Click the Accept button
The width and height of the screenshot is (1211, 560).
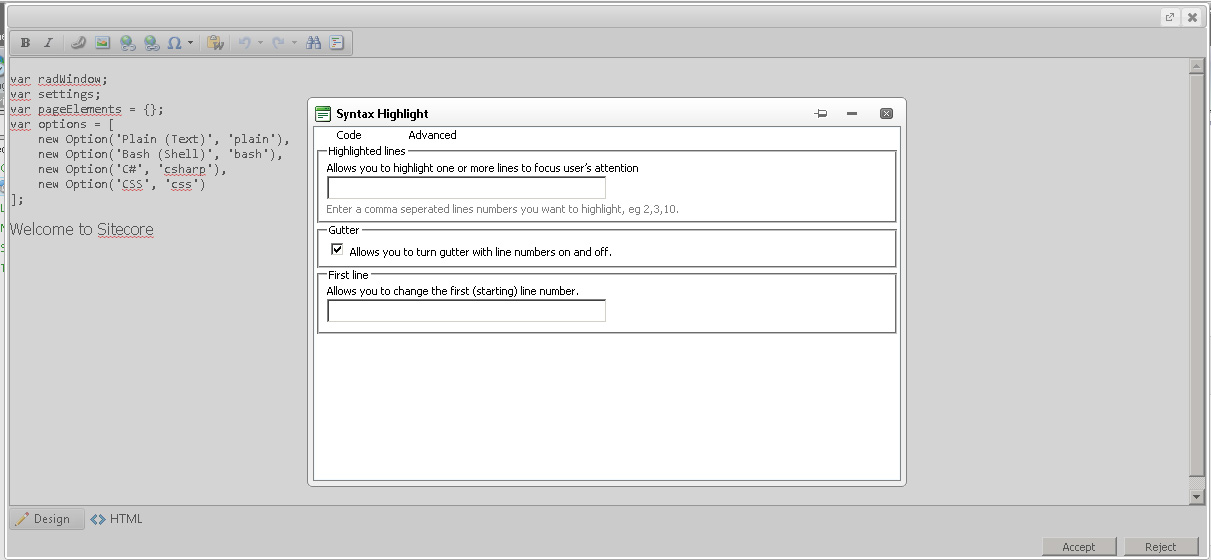pos(1079,547)
